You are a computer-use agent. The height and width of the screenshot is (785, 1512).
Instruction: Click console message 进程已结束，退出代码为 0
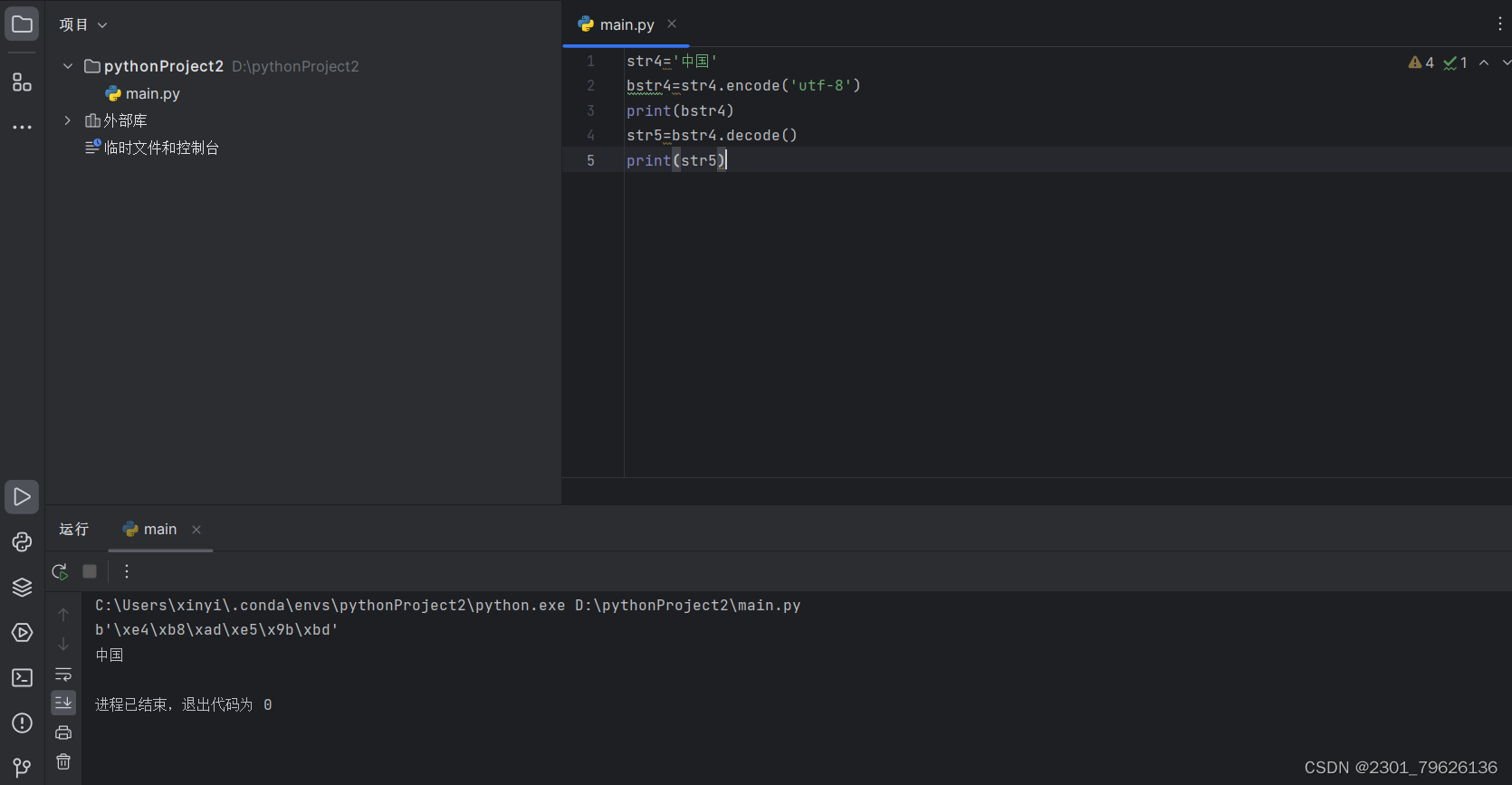tap(184, 704)
